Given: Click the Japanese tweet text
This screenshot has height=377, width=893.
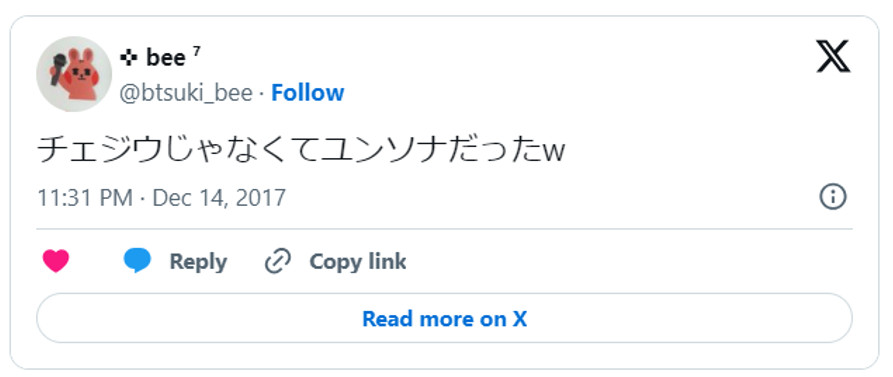Looking at the screenshot, I should click(x=301, y=151).
